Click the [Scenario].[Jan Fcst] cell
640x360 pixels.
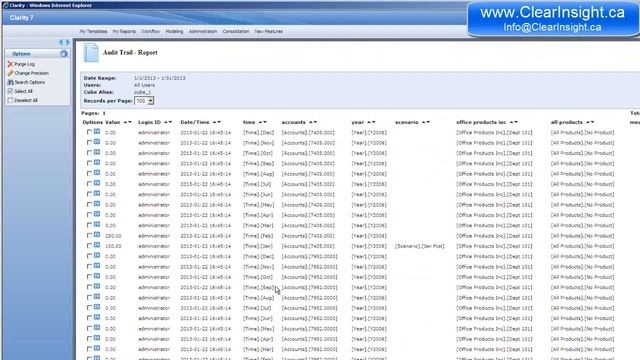coord(420,246)
